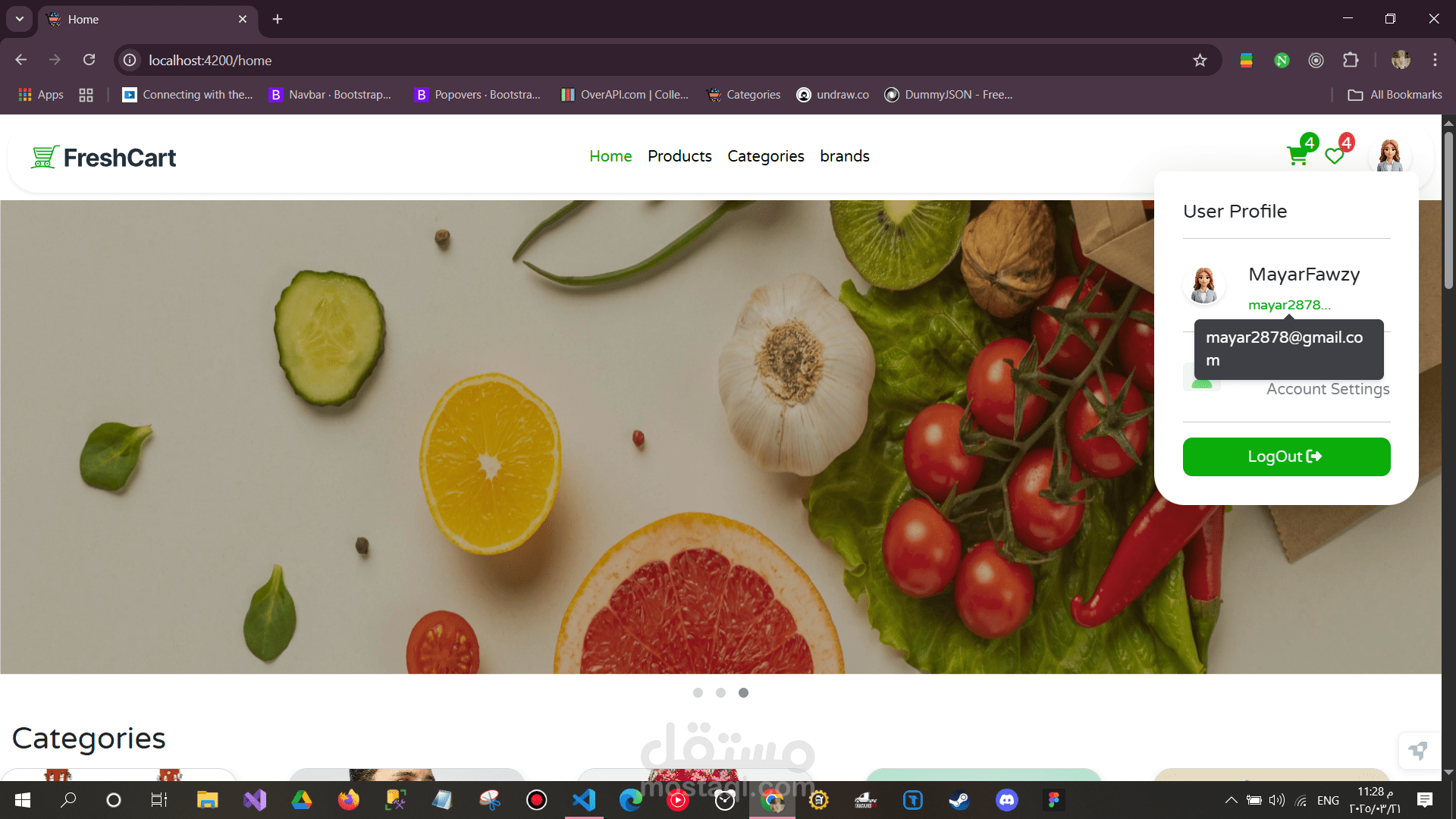This screenshot has height=819, width=1456.
Task: Expand the tab search dropdown arrow
Action: pos(19,19)
